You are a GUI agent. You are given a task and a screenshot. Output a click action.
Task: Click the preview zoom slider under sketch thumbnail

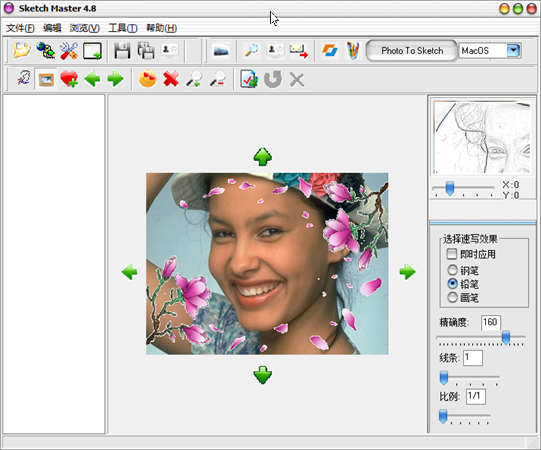(x=450, y=188)
